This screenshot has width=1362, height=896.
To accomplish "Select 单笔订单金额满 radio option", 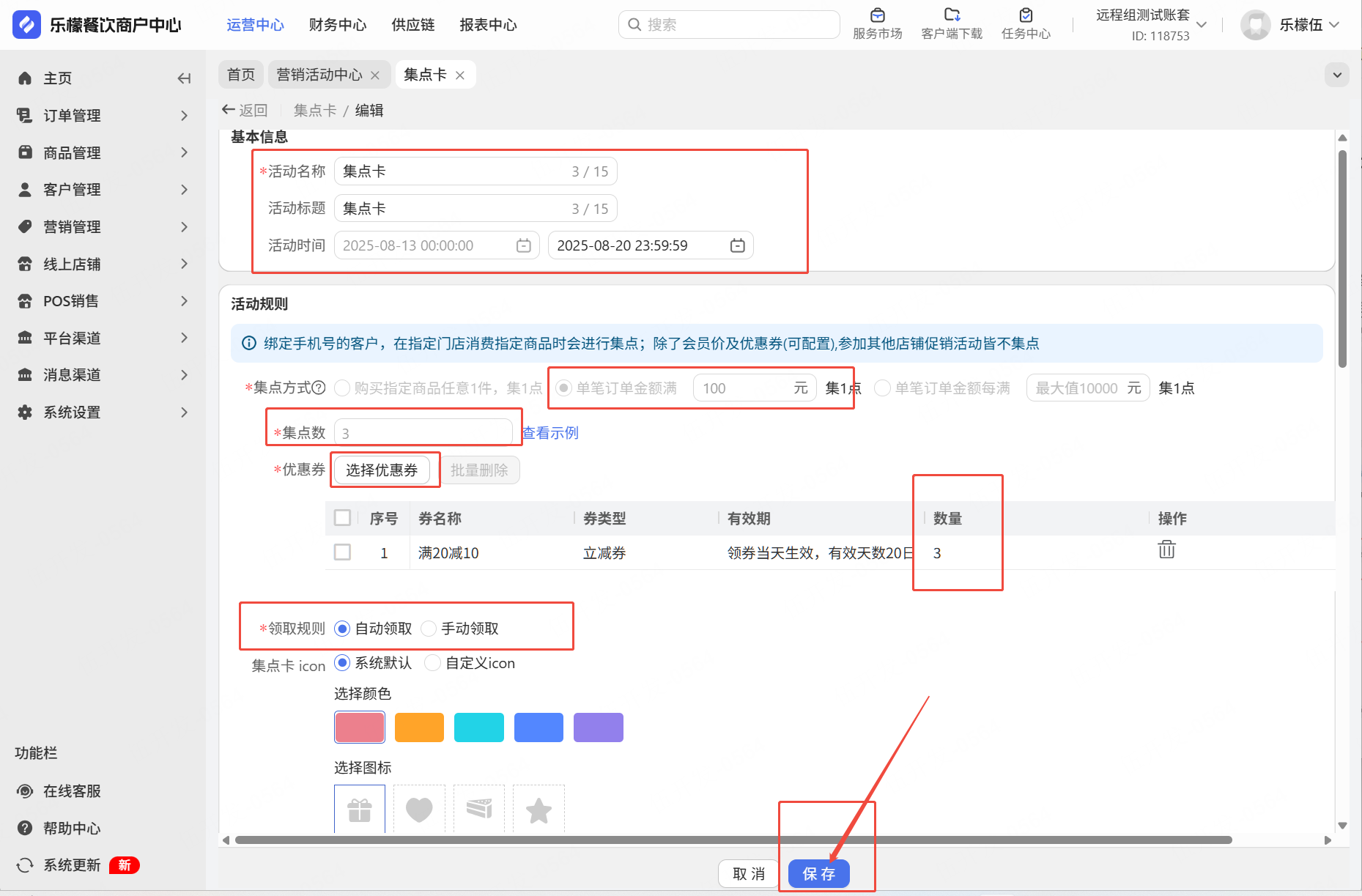I will 563,388.
